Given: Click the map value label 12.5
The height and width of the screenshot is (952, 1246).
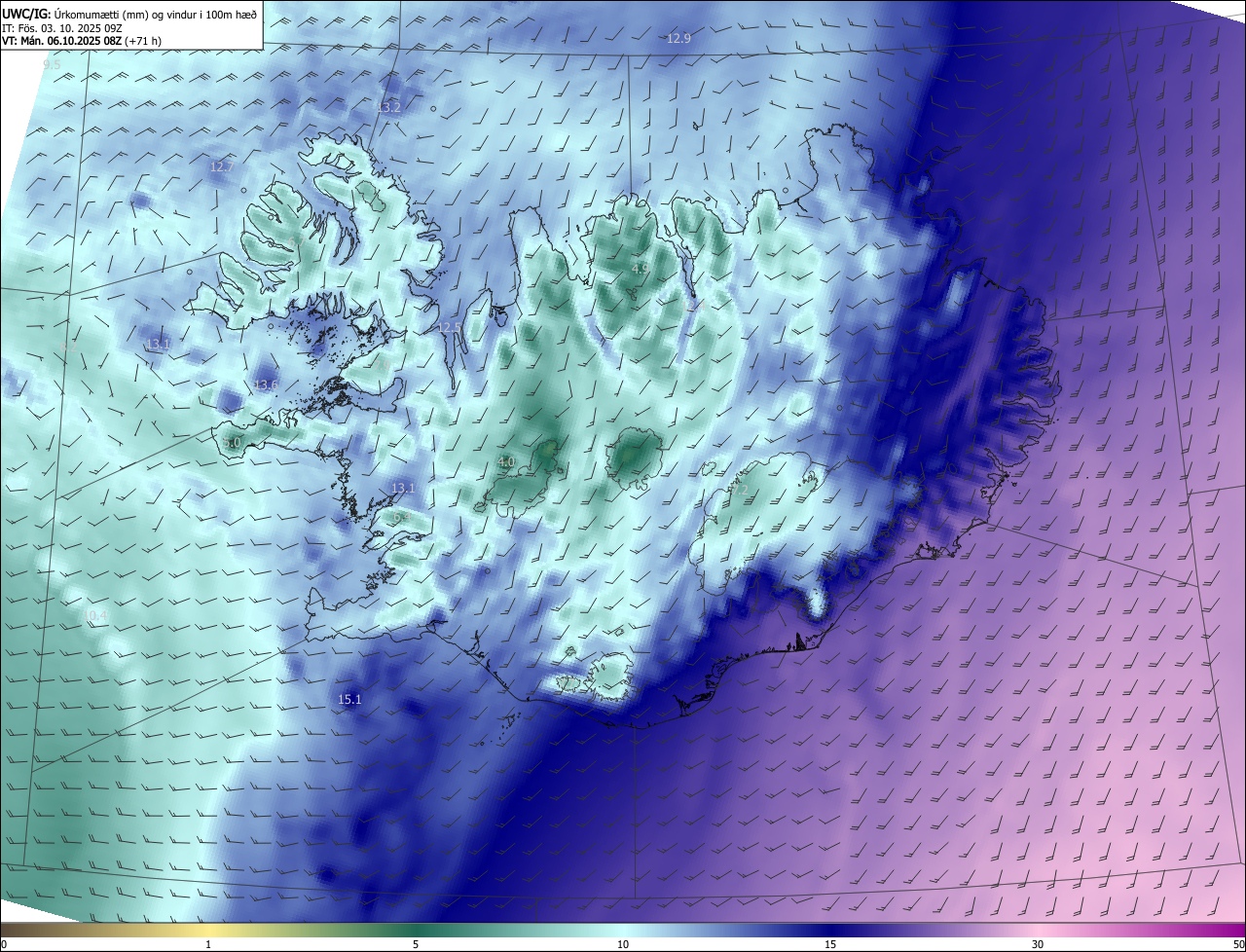Looking at the screenshot, I should pos(449,327).
